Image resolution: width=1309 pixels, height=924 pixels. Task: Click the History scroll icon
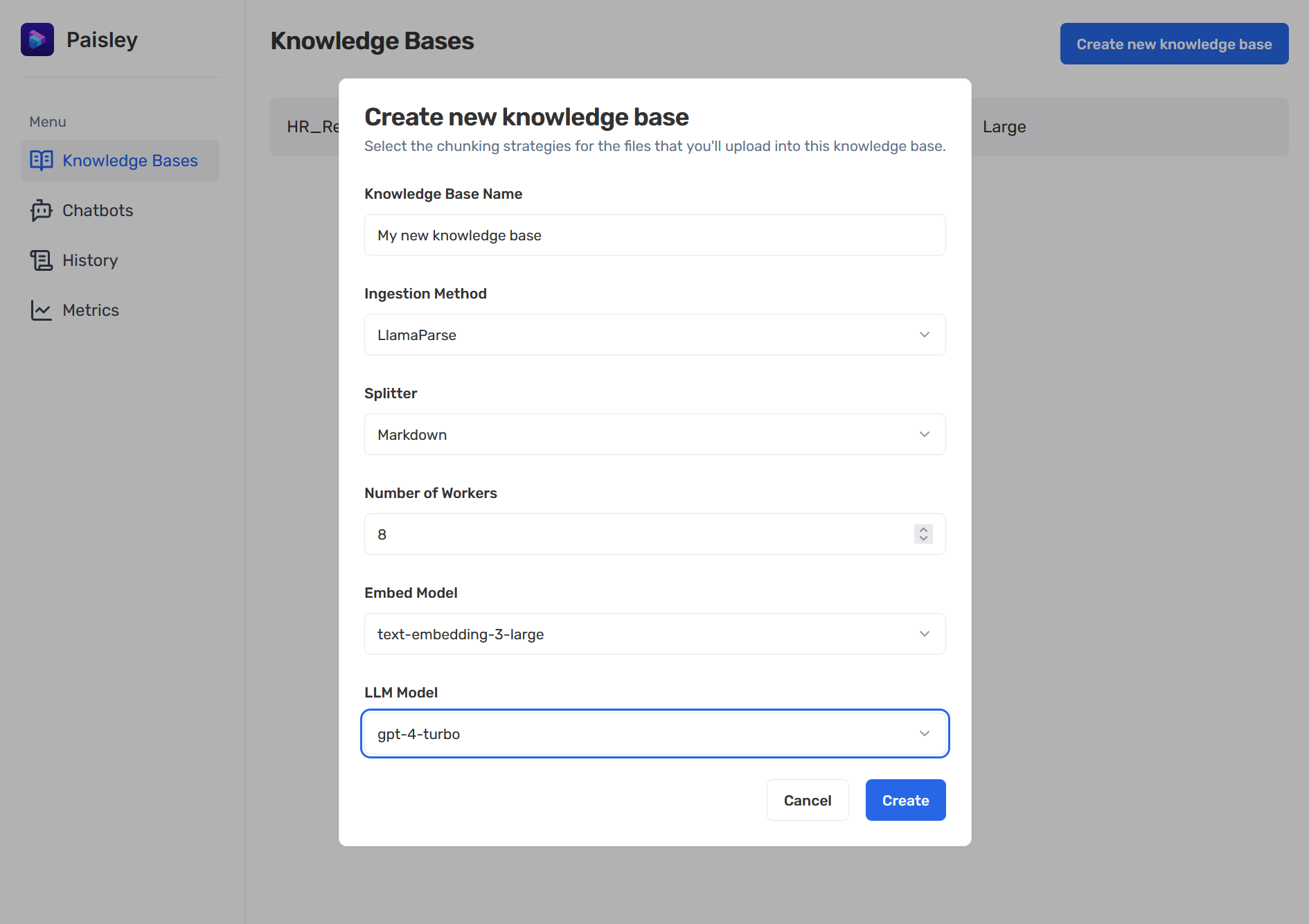(42, 260)
